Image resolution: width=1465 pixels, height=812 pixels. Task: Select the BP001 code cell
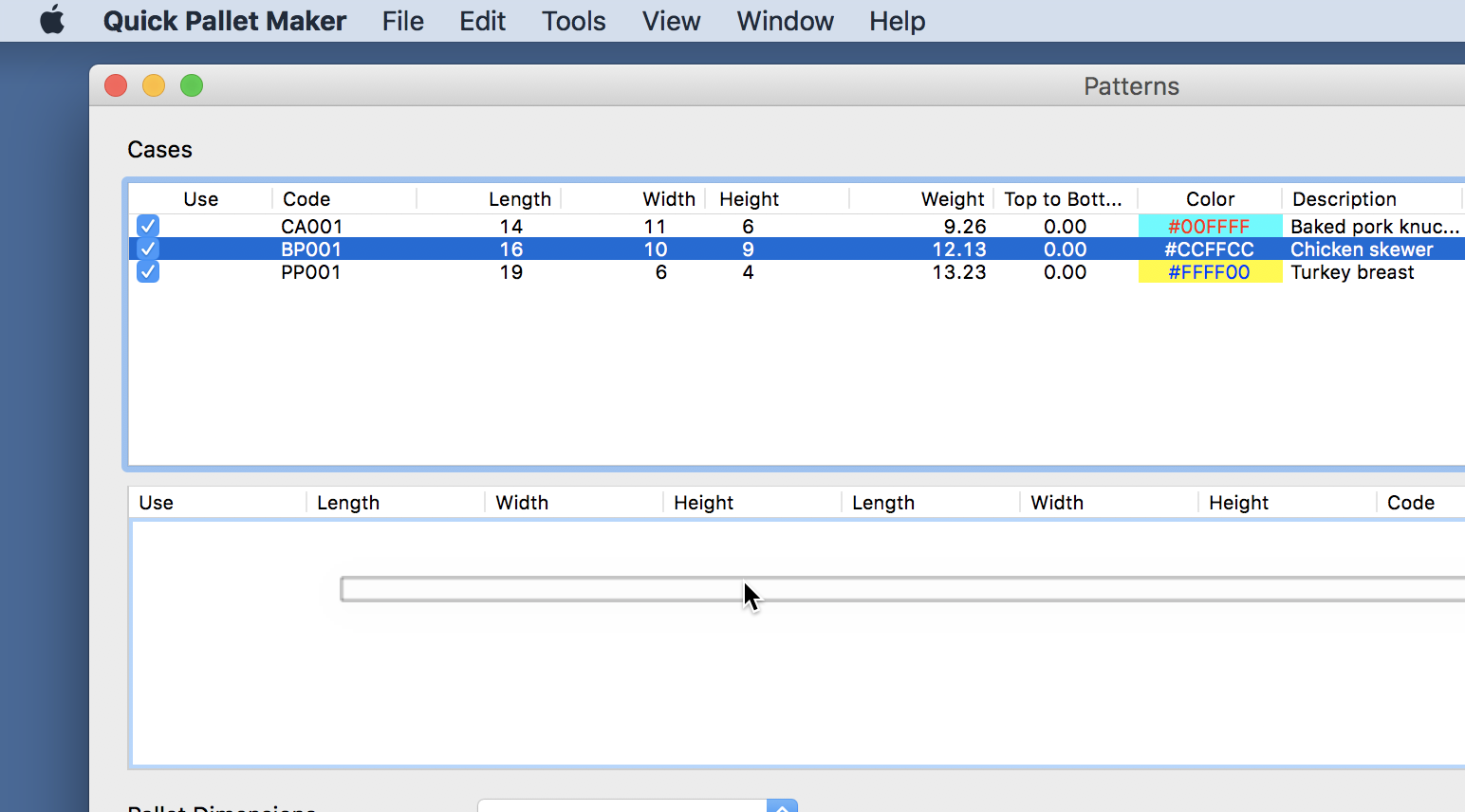311,249
